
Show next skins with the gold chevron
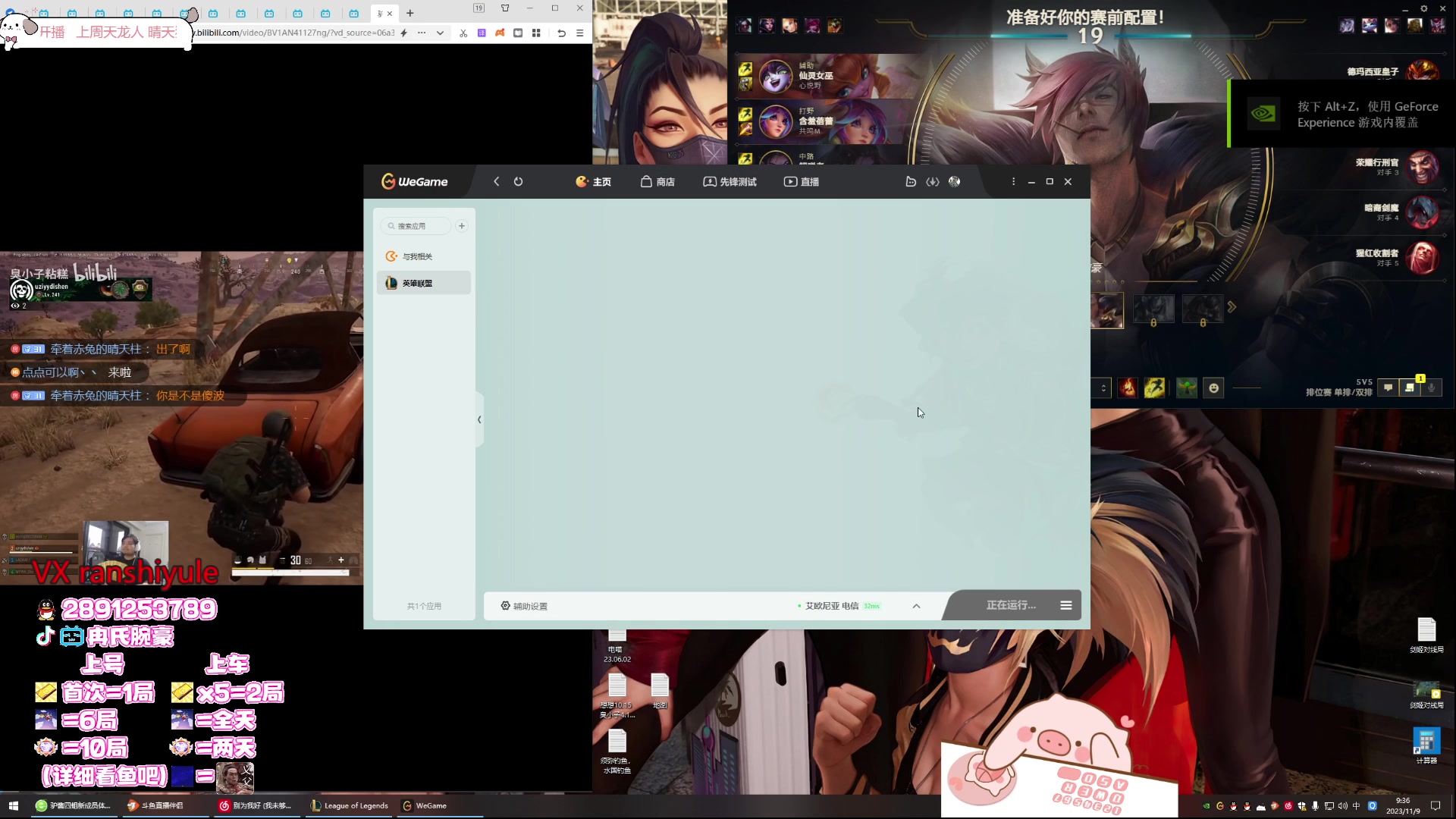[1232, 307]
